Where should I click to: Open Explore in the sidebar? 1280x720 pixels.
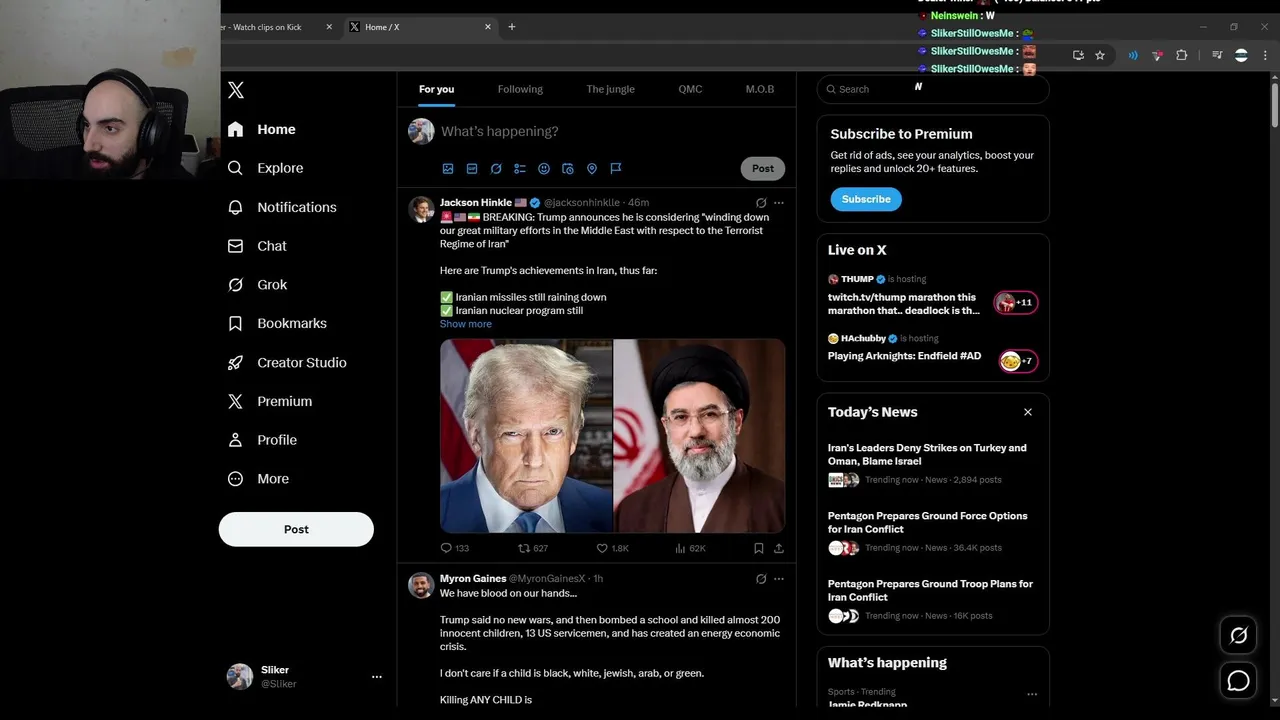click(x=266, y=168)
